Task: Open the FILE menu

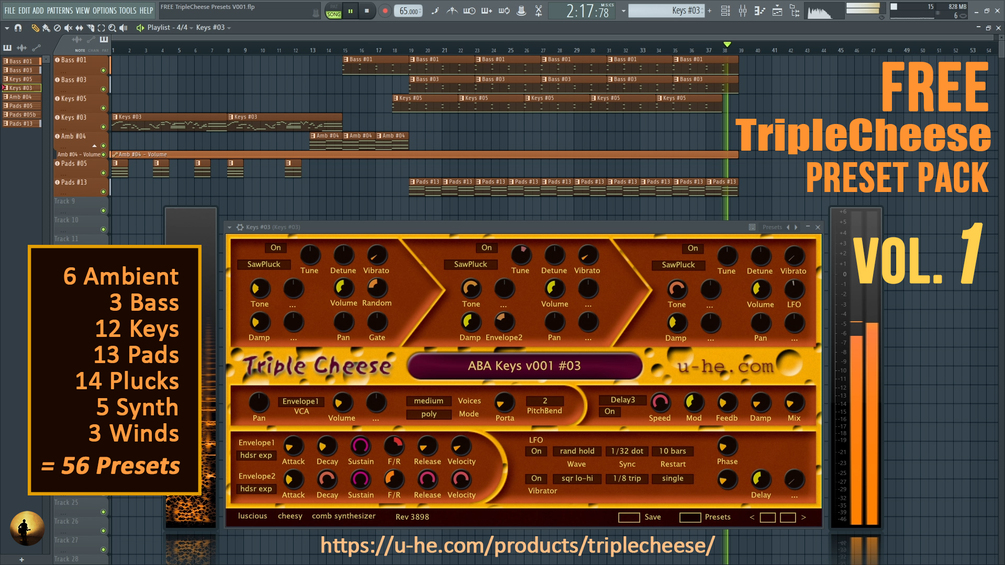Action: click(x=10, y=11)
